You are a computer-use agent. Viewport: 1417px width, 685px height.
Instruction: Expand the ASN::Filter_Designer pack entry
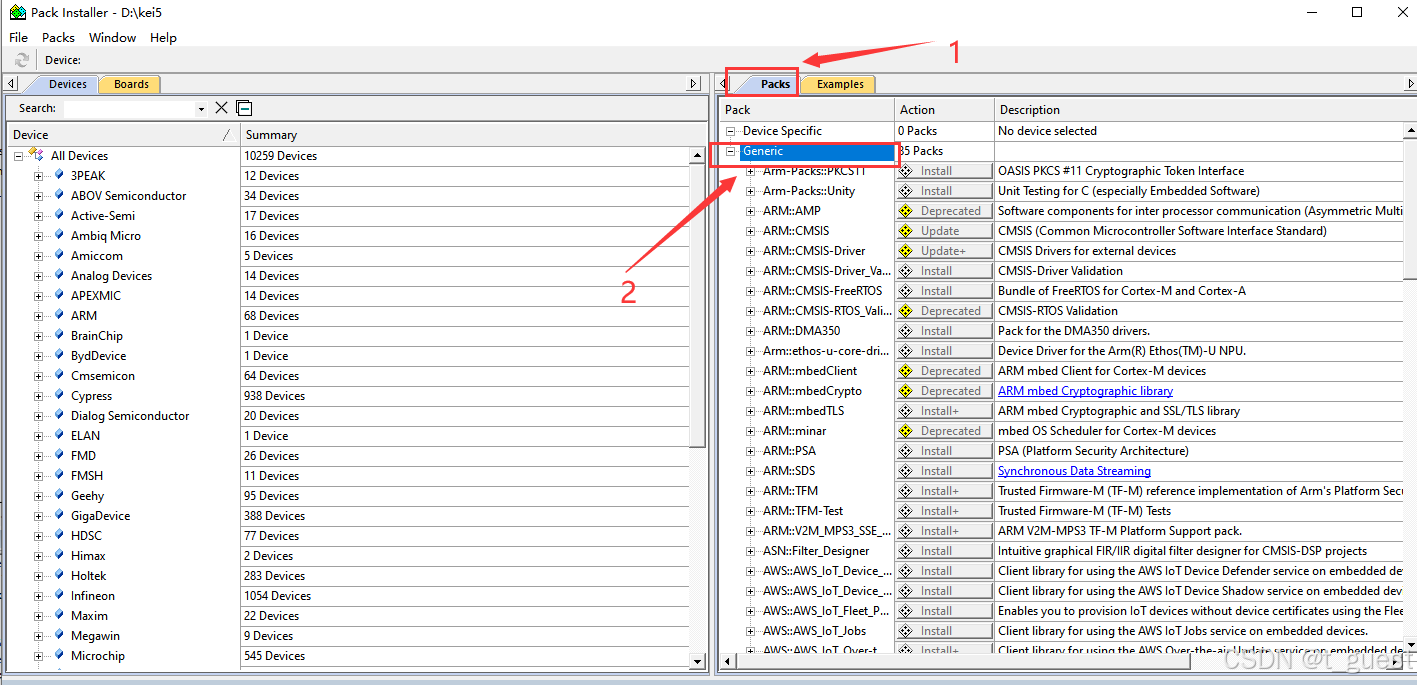point(750,551)
